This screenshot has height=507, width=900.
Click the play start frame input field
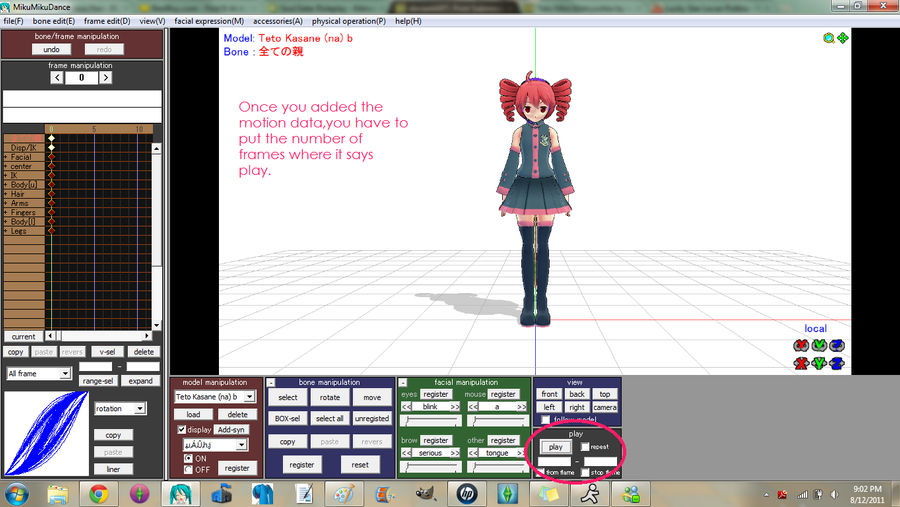[554, 461]
